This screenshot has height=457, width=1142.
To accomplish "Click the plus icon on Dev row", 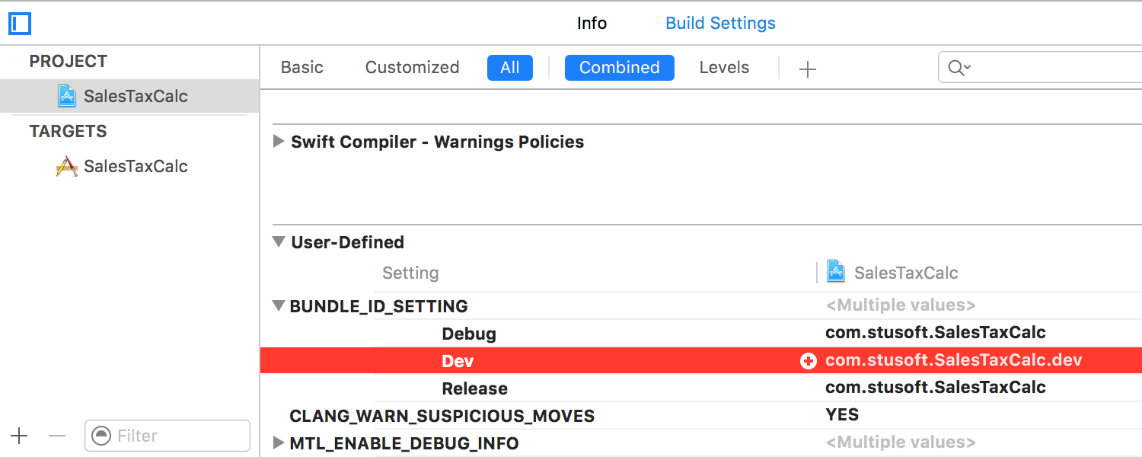I will [809, 361].
